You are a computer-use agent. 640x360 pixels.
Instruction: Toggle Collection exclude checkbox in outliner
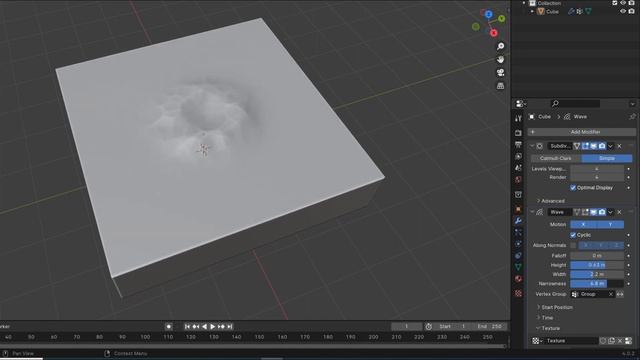point(615,3)
